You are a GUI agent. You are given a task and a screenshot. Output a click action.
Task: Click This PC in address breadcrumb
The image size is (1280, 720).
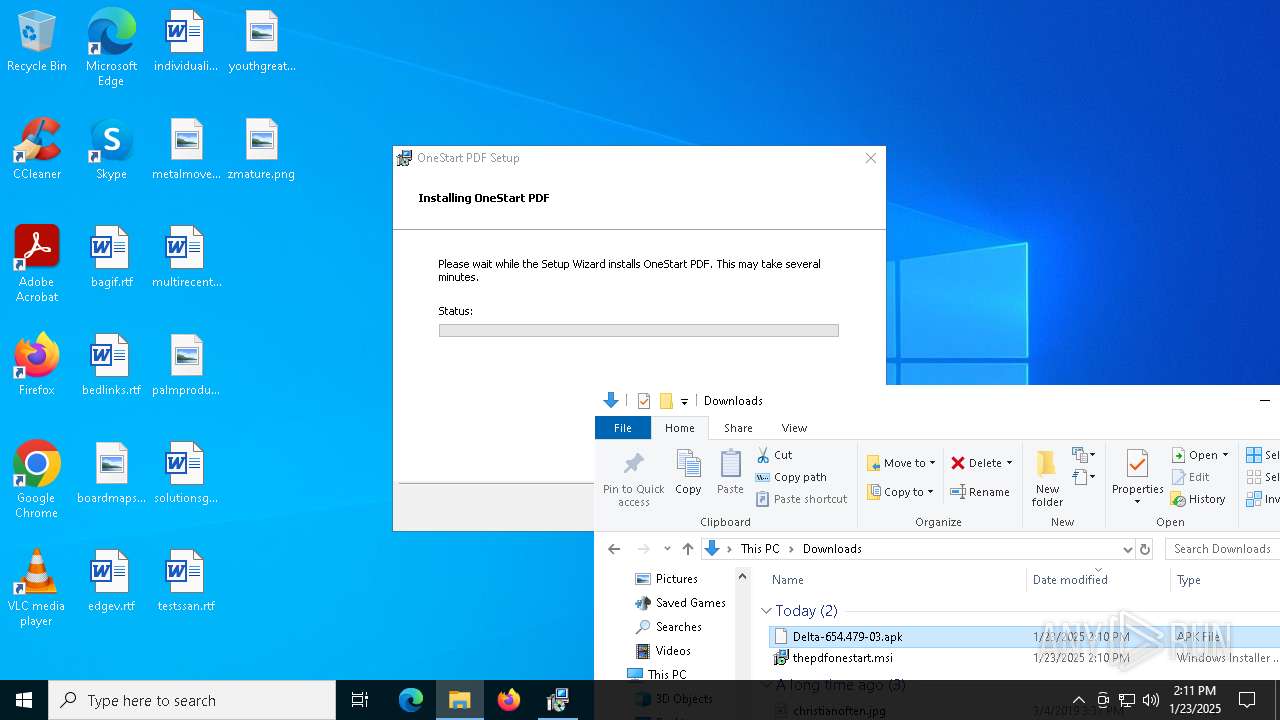[x=760, y=549]
